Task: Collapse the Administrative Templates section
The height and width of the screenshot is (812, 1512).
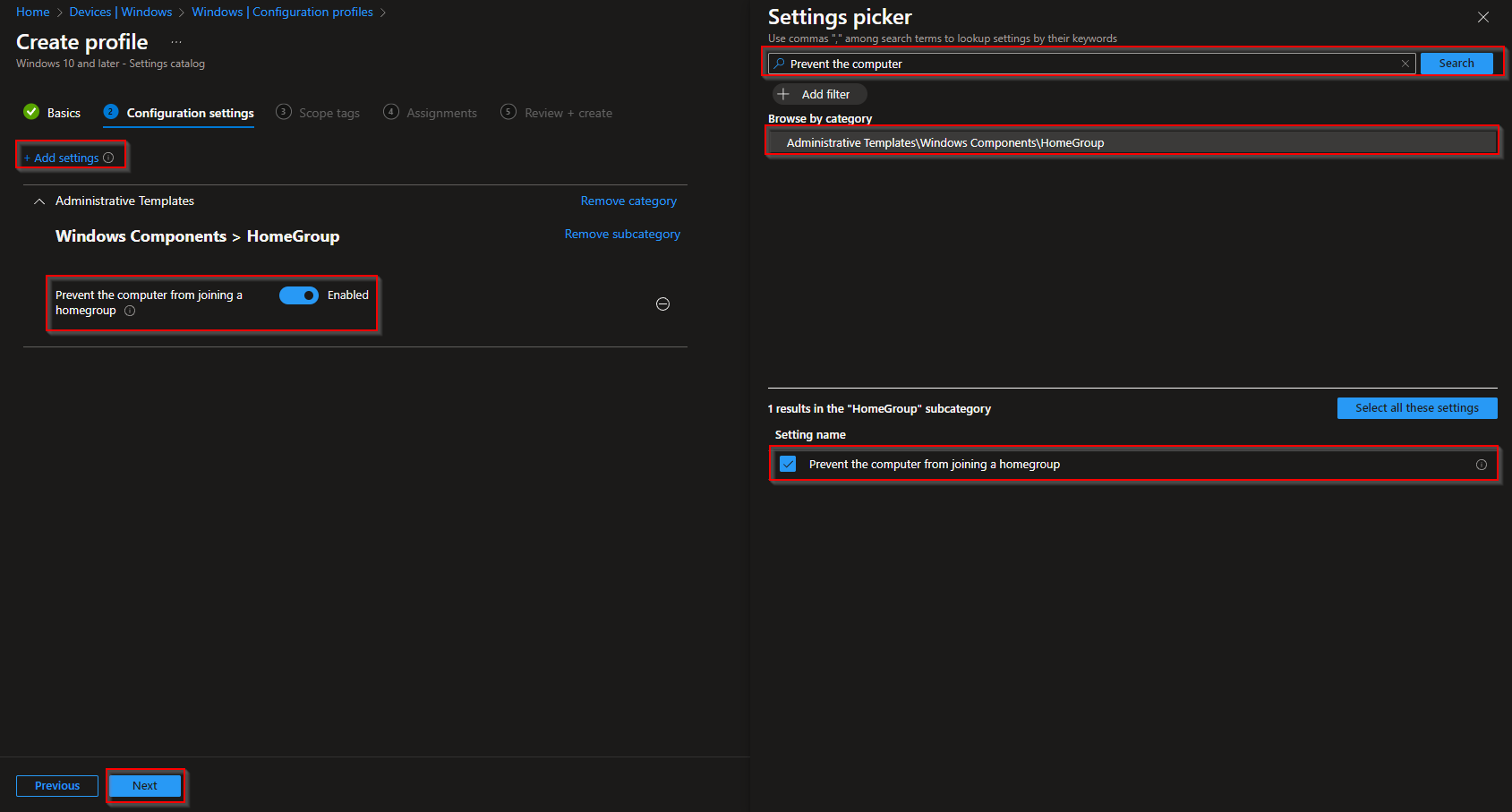Action: pos(39,201)
